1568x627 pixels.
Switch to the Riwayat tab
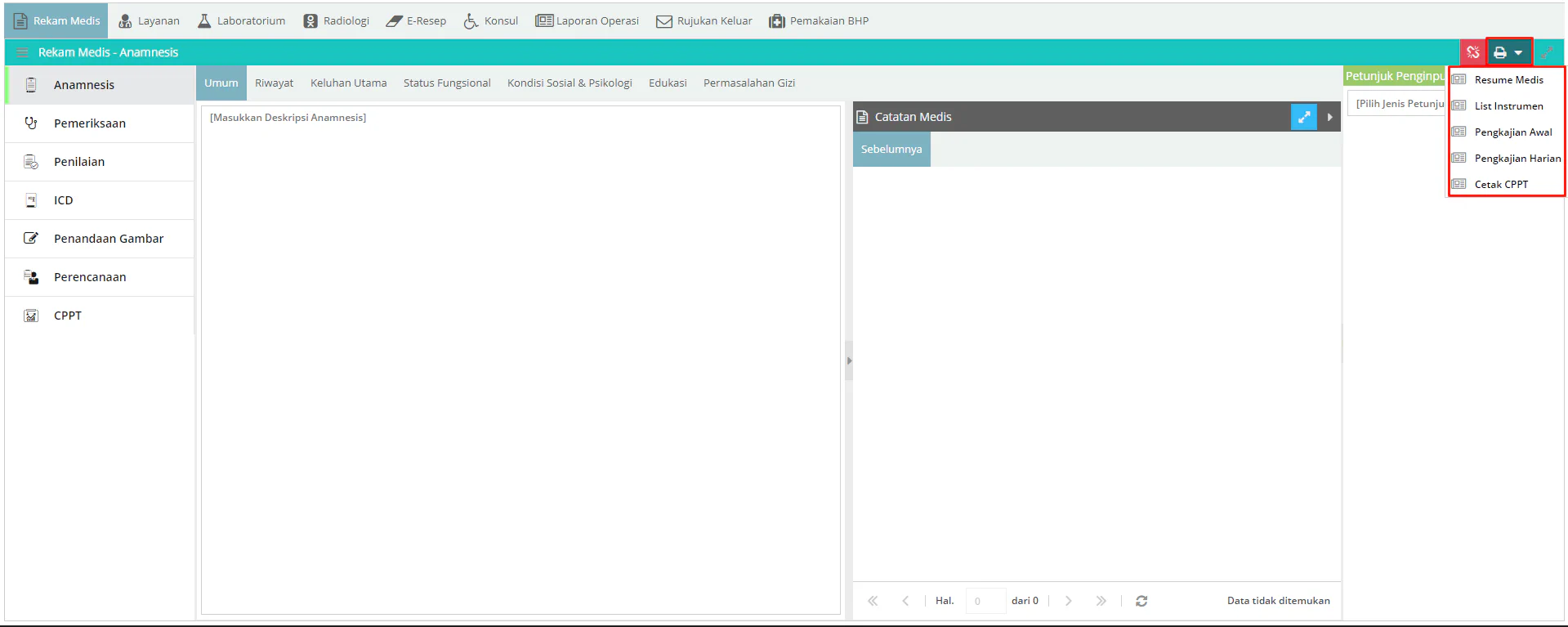click(274, 83)
